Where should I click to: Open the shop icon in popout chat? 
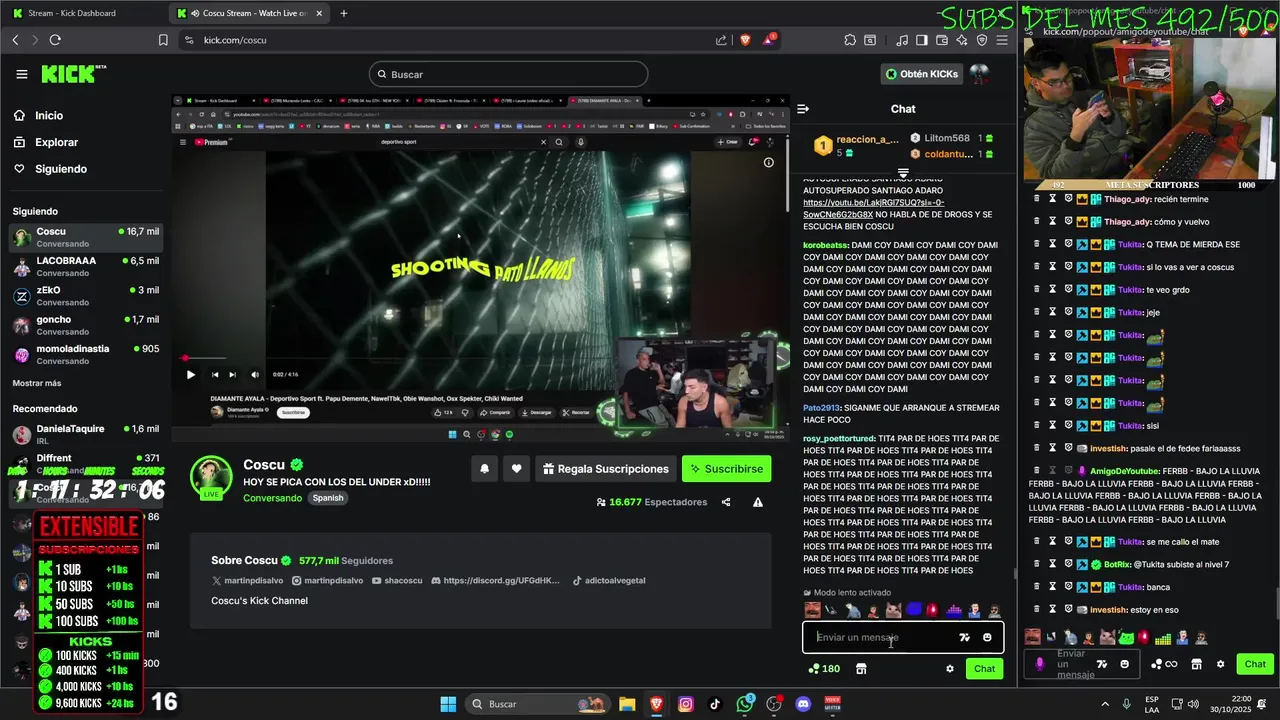coord(1196,664)
